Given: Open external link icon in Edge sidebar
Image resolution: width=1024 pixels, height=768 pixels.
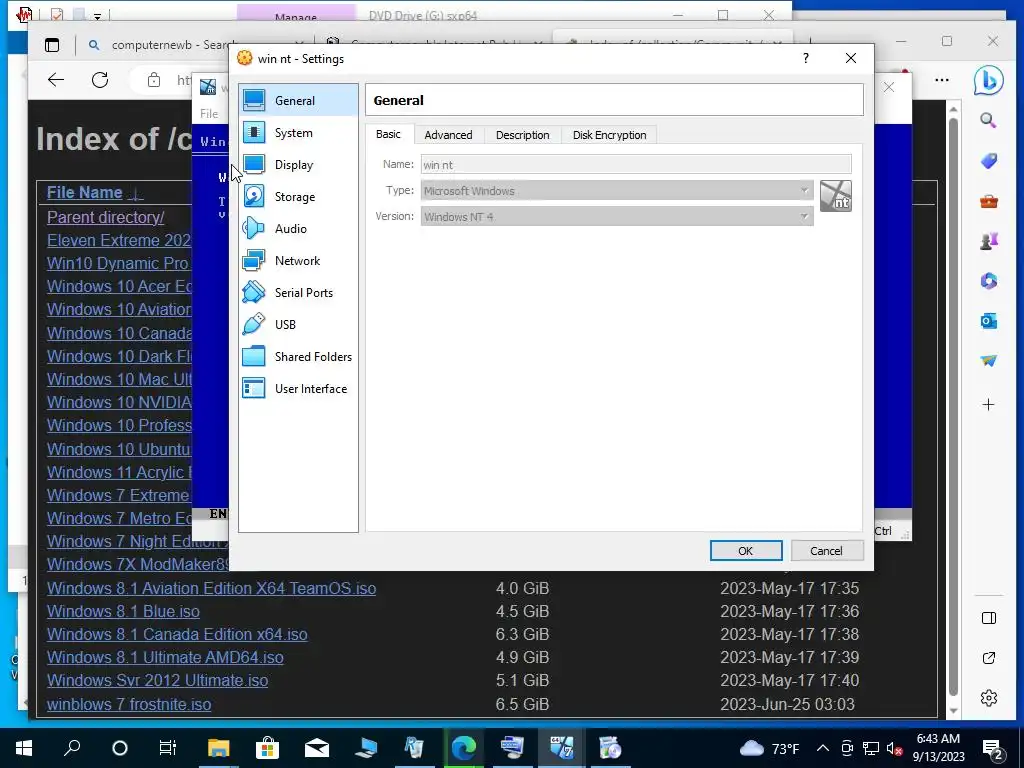Looking at the screenshot, I should (989, 658).
